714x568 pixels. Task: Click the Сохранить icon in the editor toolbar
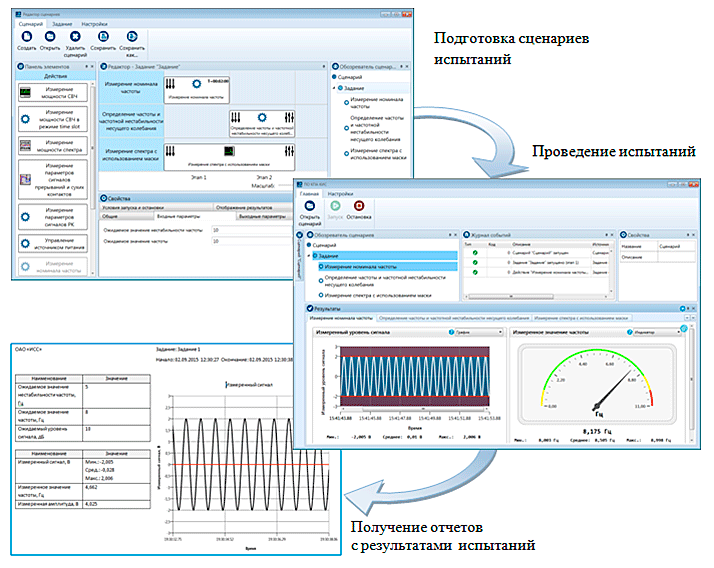point(103,34)
